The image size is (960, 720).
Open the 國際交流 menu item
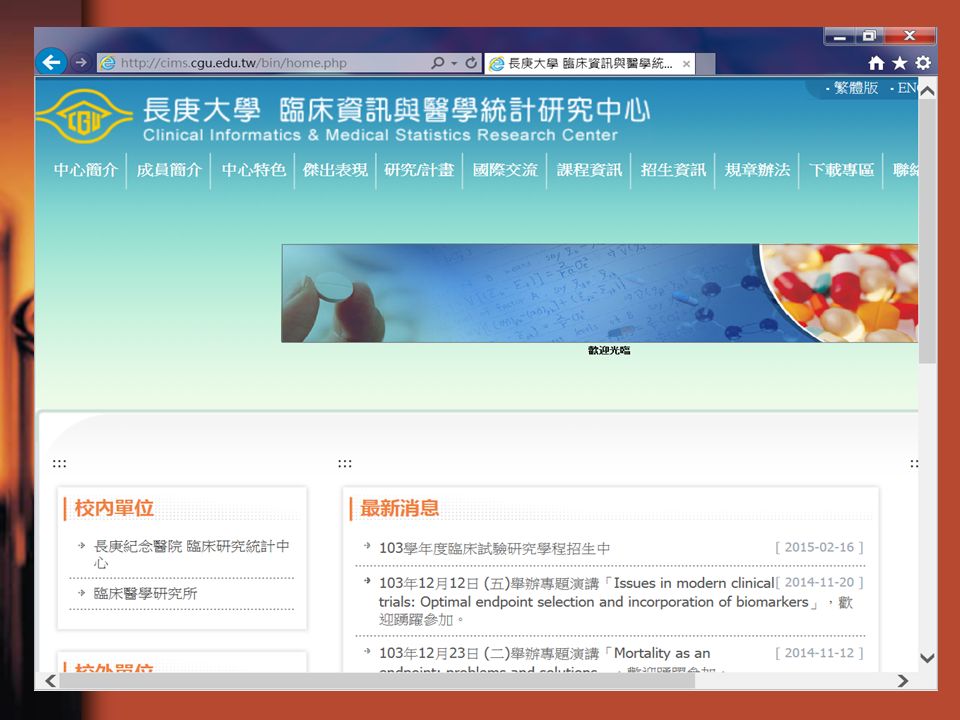pyautogui.click(x=505, y=170)
